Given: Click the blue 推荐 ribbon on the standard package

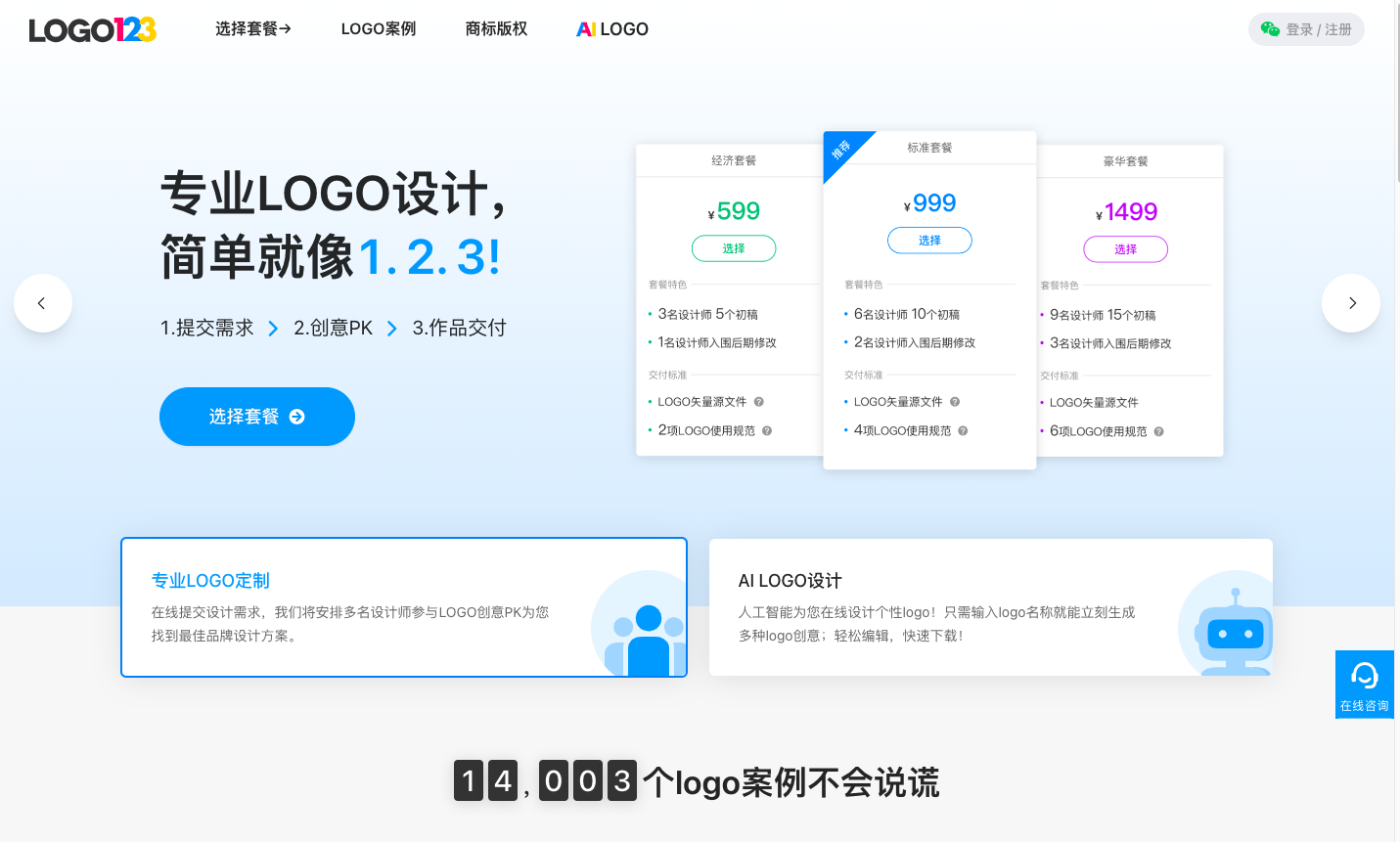Looking at the screenshot, I should click(841, 152).
